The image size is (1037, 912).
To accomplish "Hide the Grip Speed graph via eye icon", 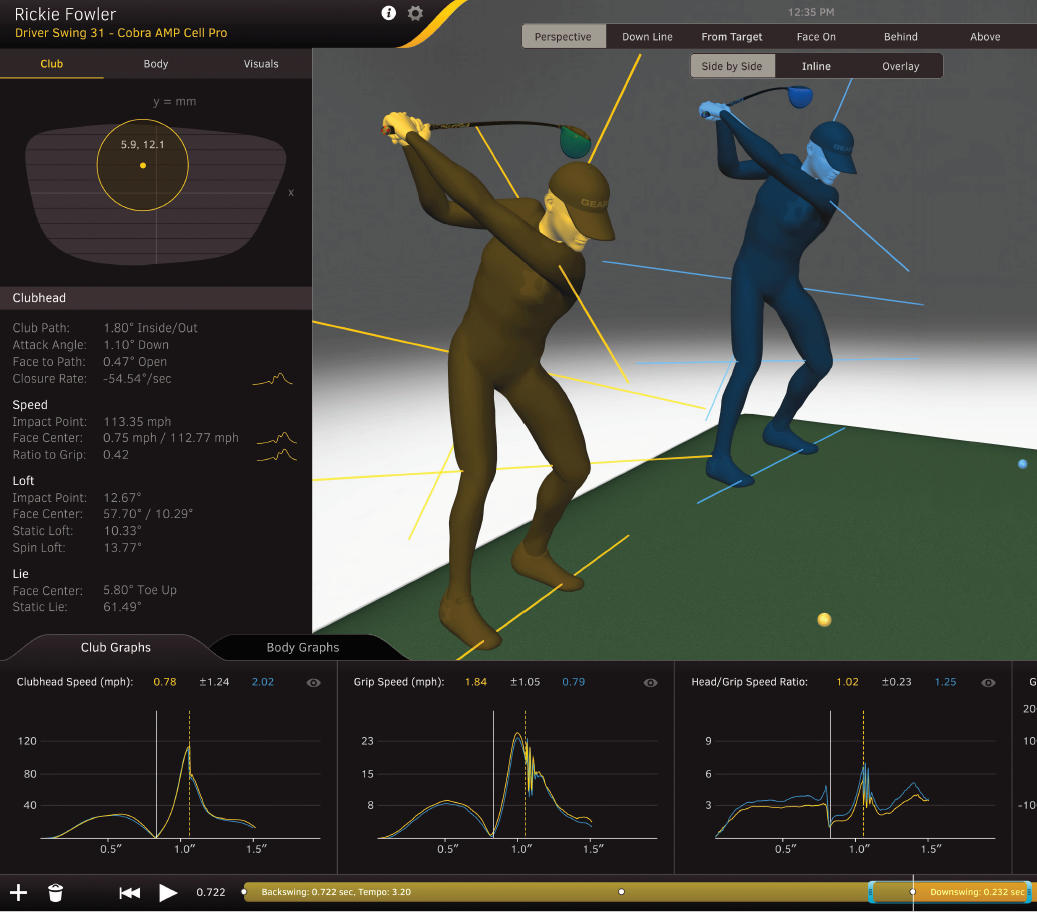I will (x=651, y=682).
